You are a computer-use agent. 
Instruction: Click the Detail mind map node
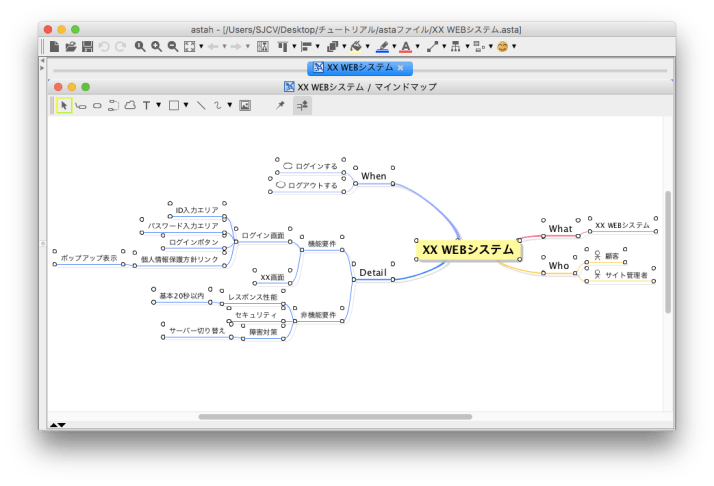(x=372, y=272)
